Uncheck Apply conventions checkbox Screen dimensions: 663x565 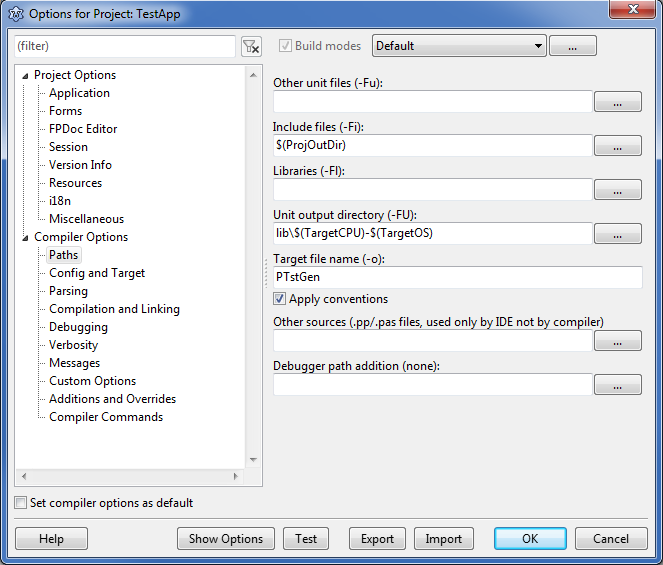(279, 299)
